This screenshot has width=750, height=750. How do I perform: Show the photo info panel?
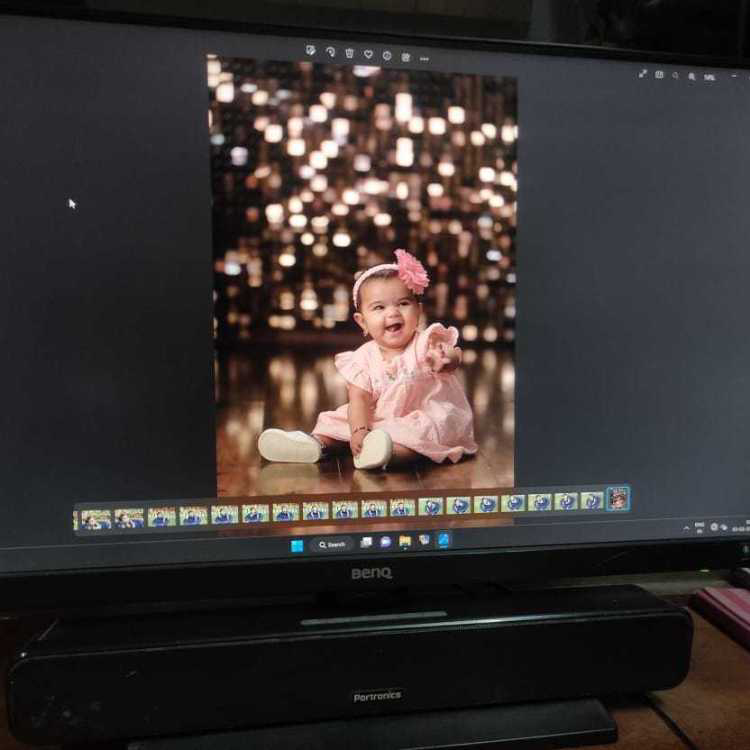click(x=387, y=54)
